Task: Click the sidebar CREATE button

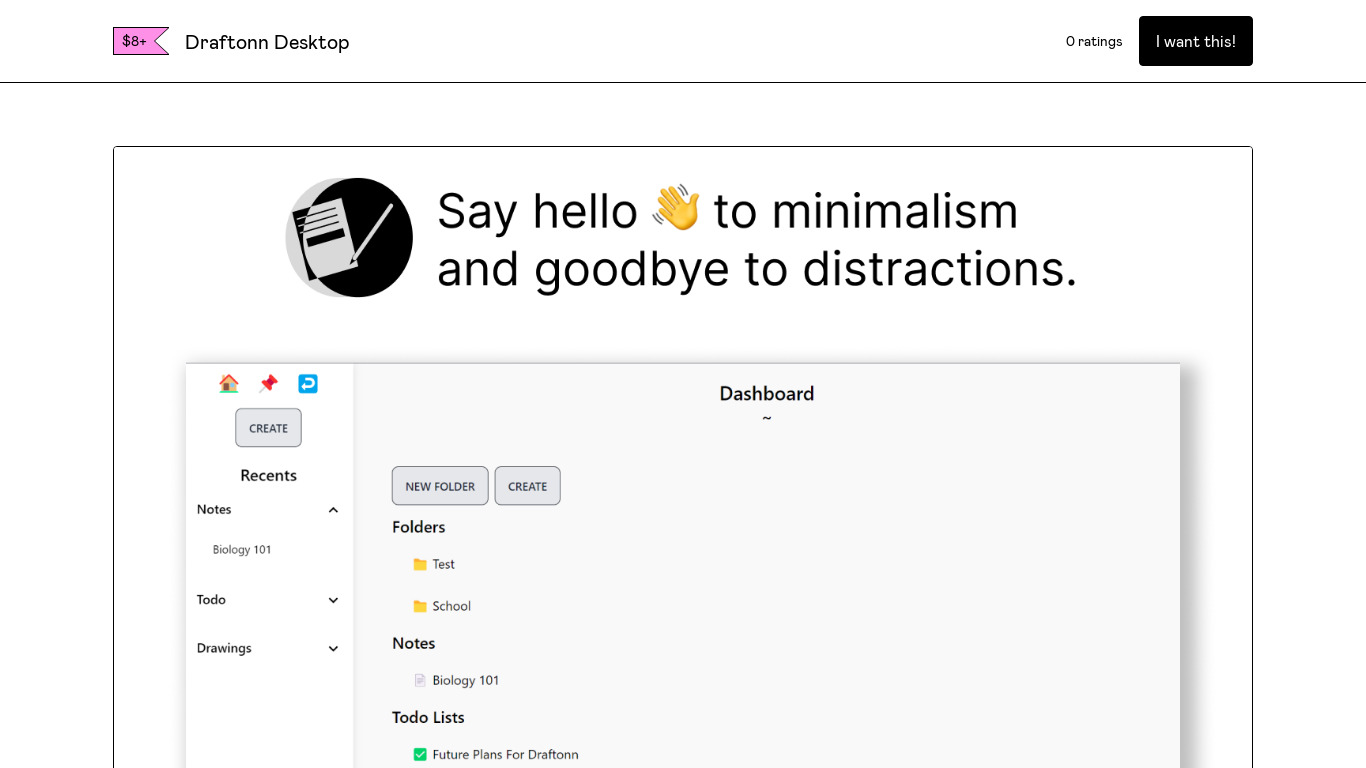Action: tap(268, 428)
